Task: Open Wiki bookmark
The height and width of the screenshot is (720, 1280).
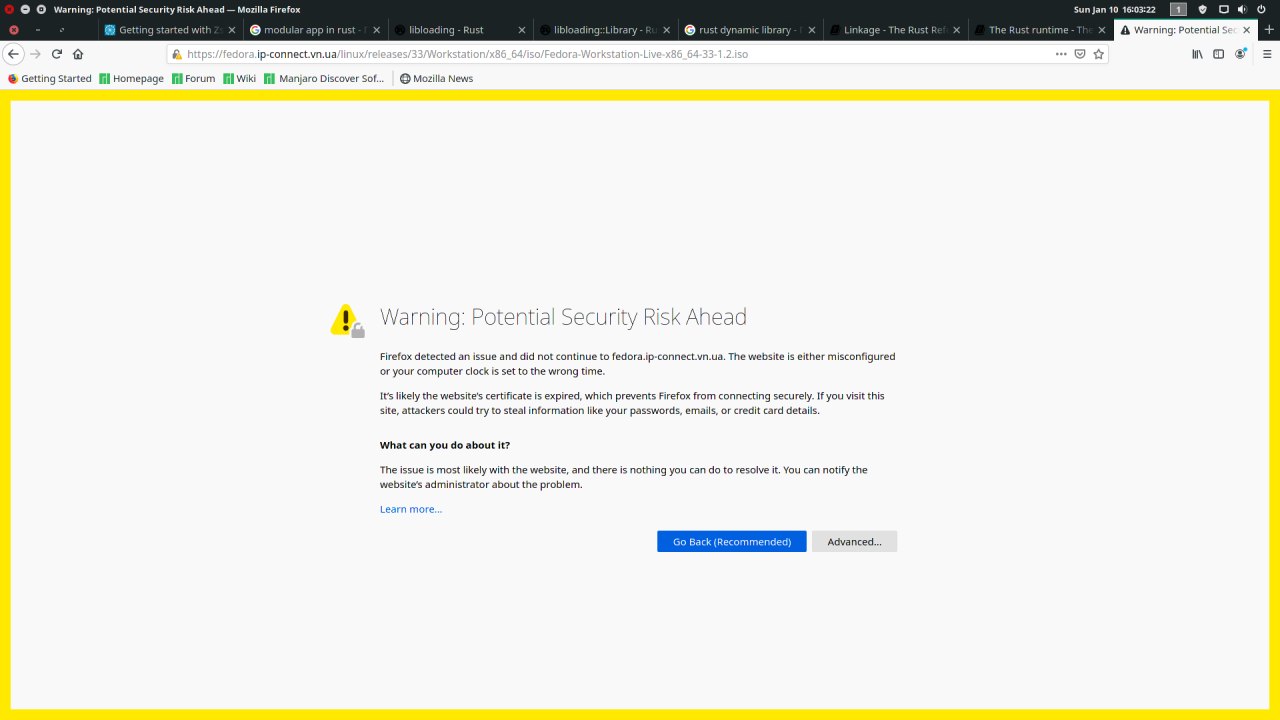Action: [x=240, y=78]
